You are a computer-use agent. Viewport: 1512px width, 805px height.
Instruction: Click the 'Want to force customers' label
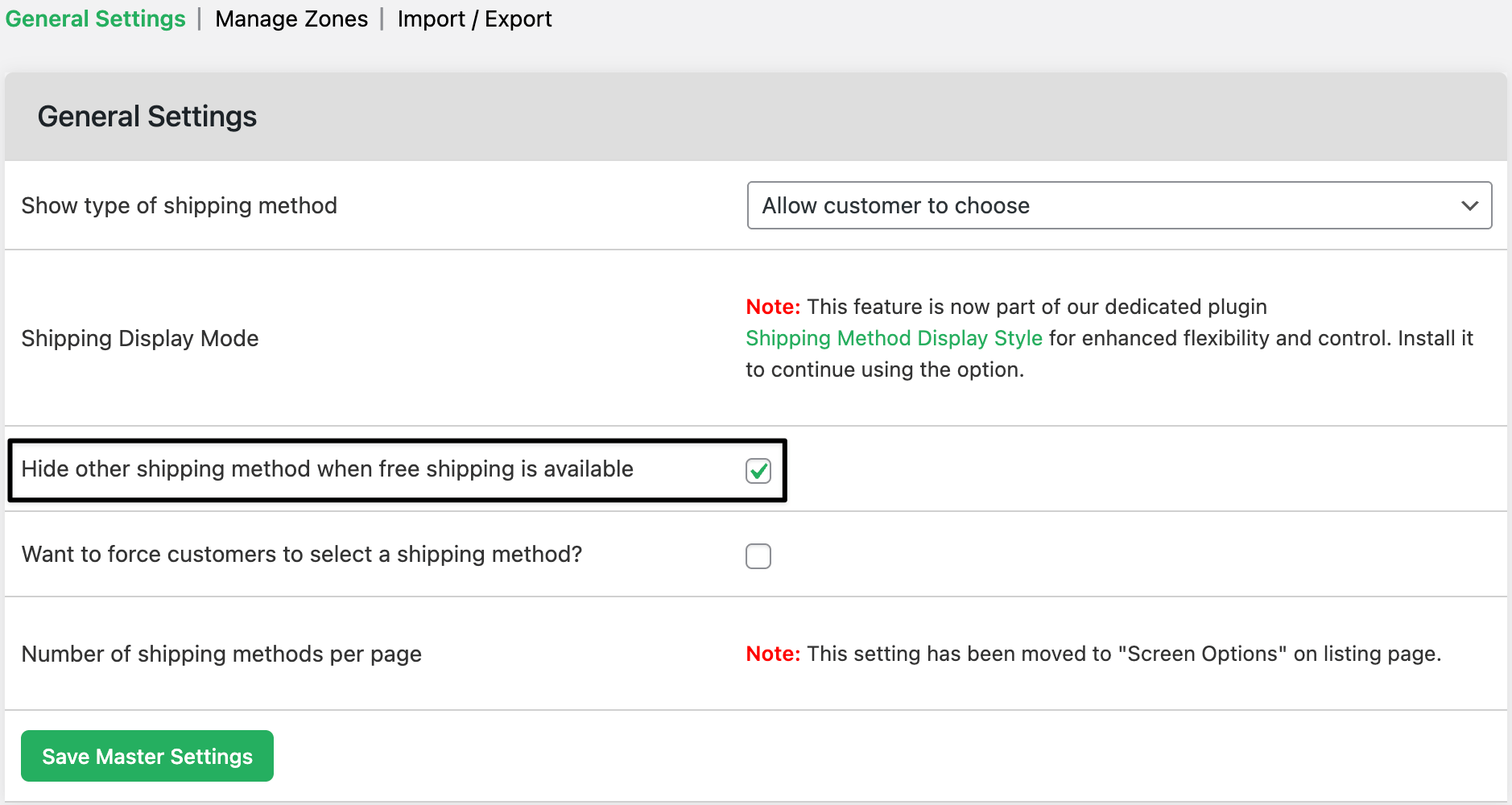(x=302, y=554)
